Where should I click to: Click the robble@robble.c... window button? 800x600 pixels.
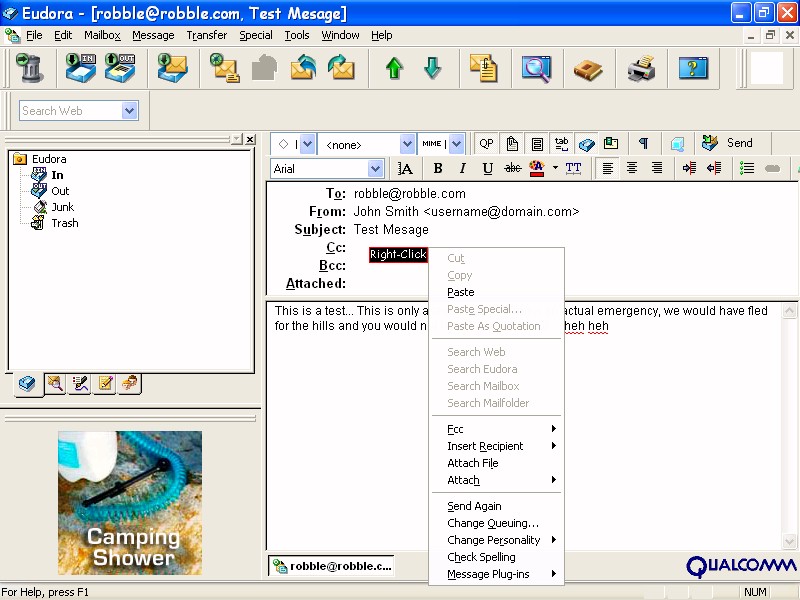[332, 566]
